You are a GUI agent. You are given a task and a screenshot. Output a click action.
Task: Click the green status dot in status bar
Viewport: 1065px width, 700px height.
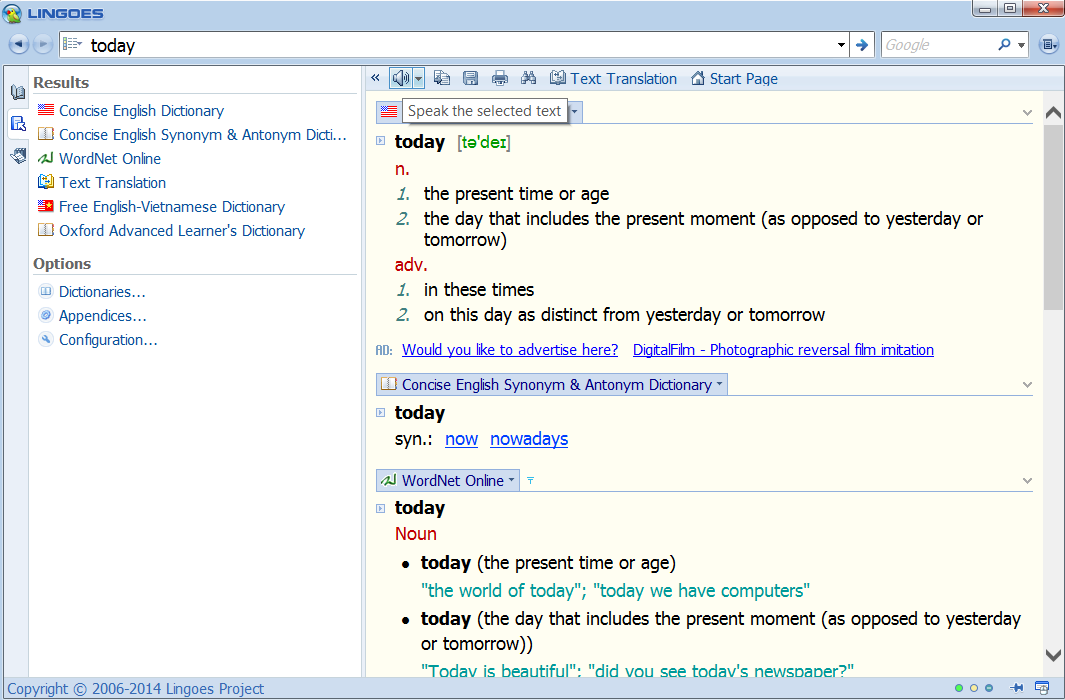pyautogui.click(x=959, y=688)
